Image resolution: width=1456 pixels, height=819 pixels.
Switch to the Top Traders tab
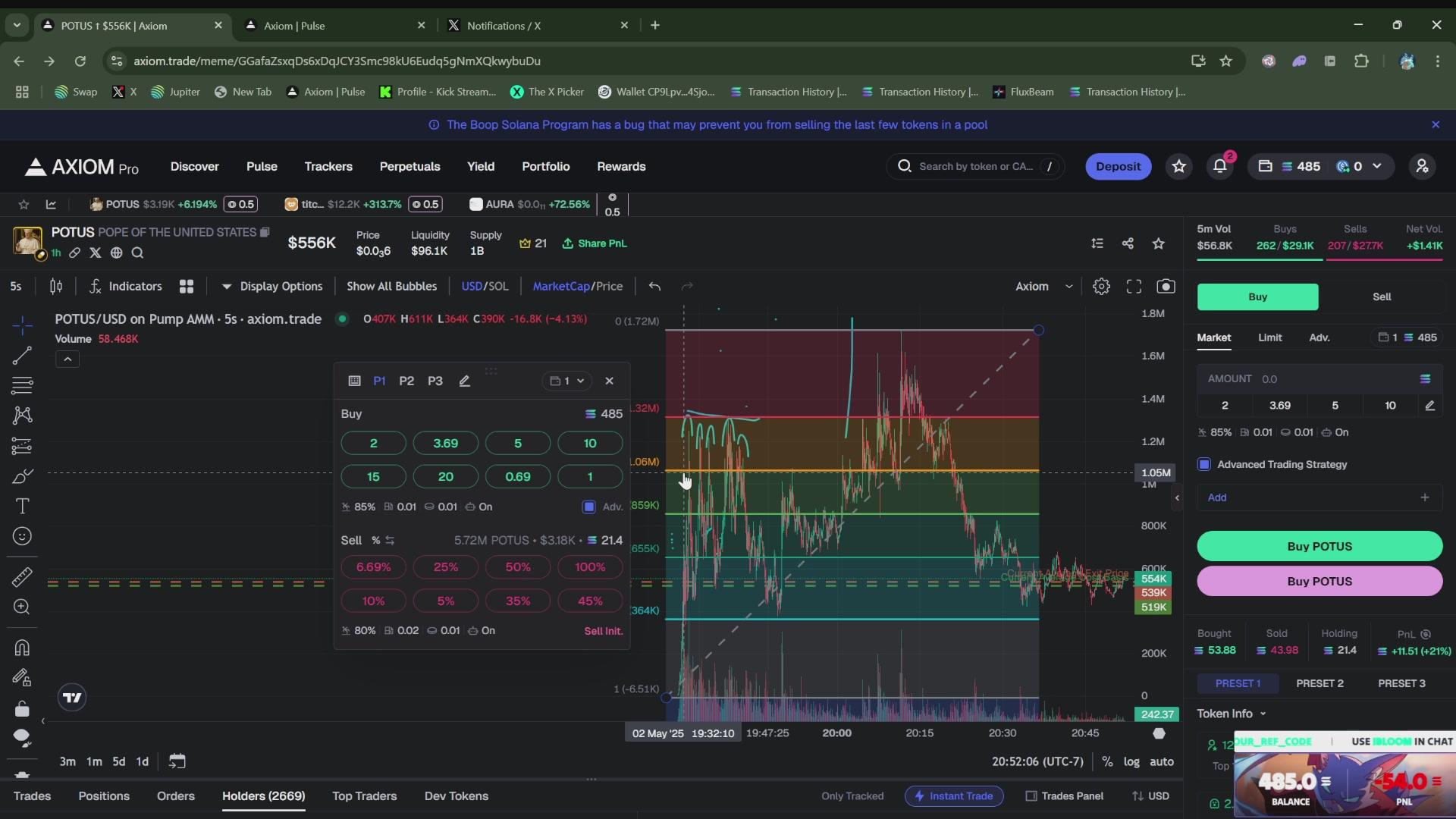click(364, 795)
